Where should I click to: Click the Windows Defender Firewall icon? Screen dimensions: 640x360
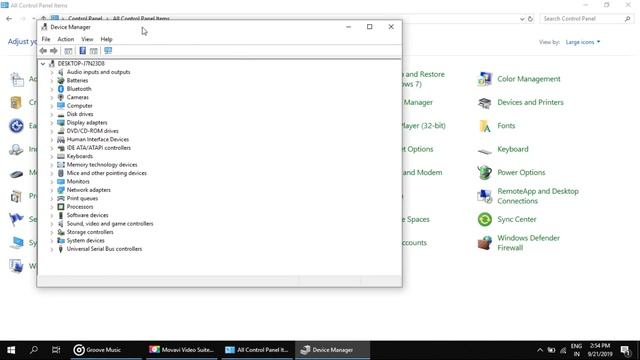[484, 243]
